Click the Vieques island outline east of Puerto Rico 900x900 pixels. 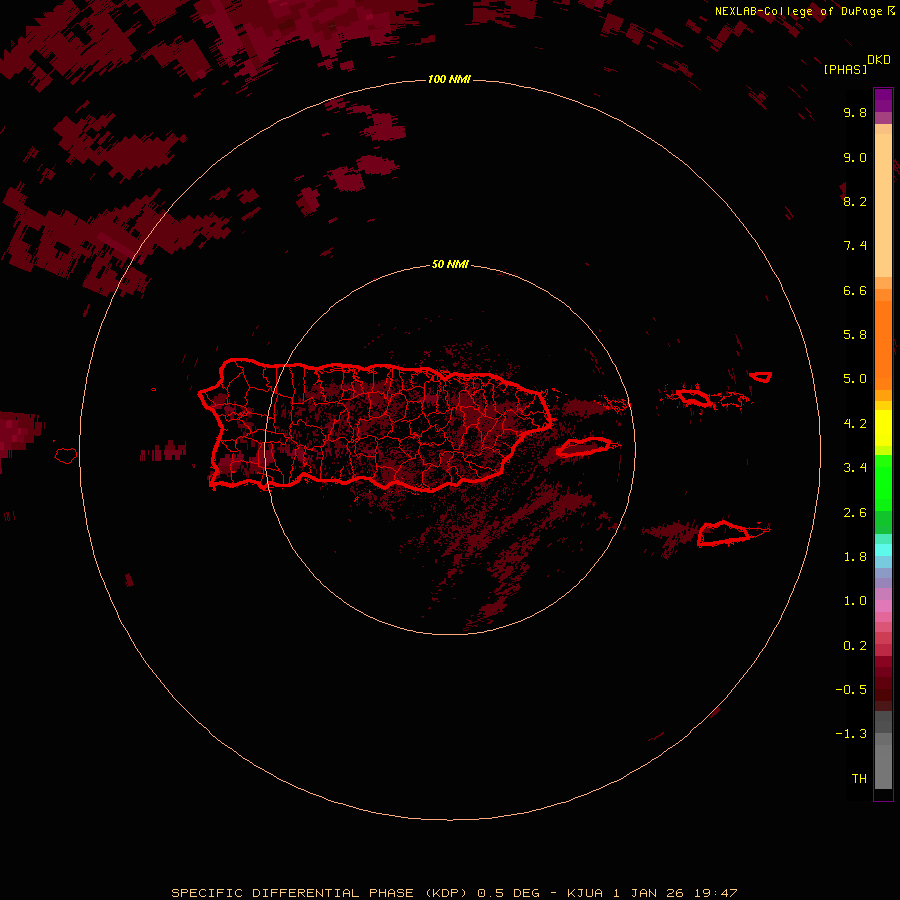coord(584,447)
